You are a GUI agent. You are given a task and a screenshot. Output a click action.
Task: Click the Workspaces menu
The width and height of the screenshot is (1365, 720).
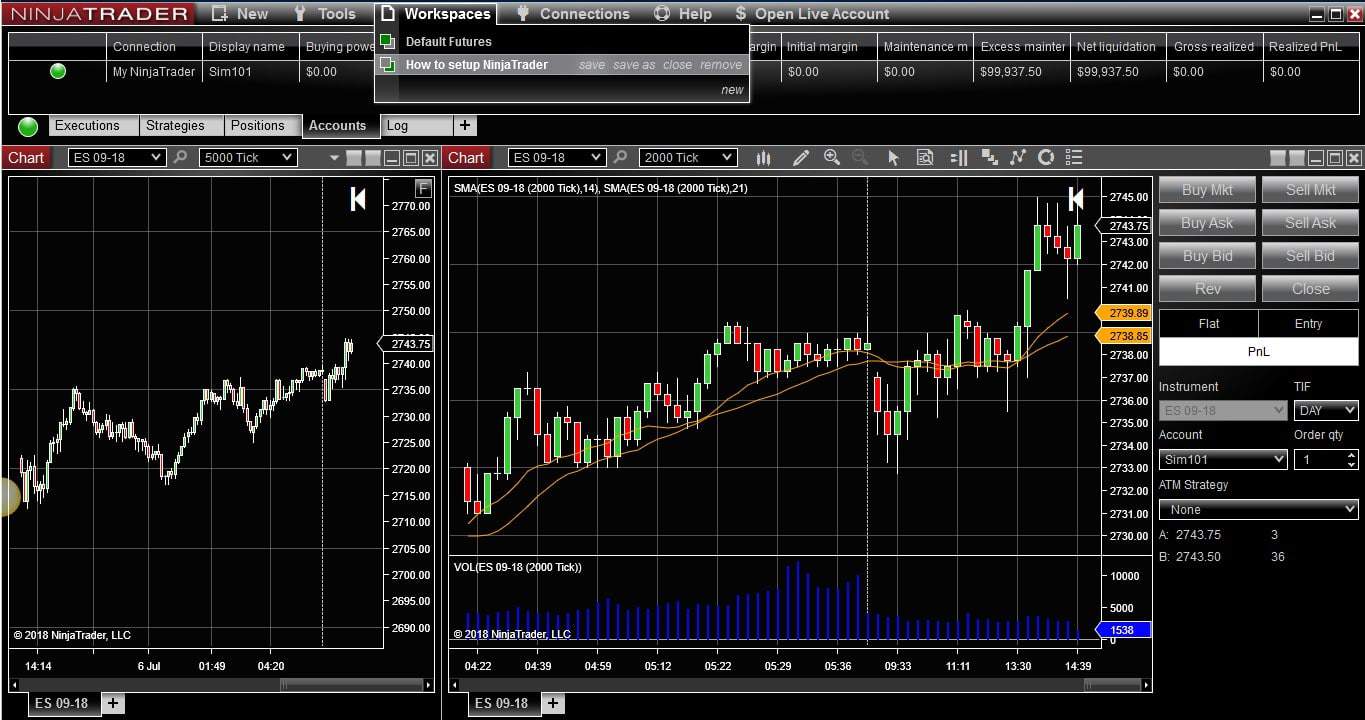click(437, 13)
